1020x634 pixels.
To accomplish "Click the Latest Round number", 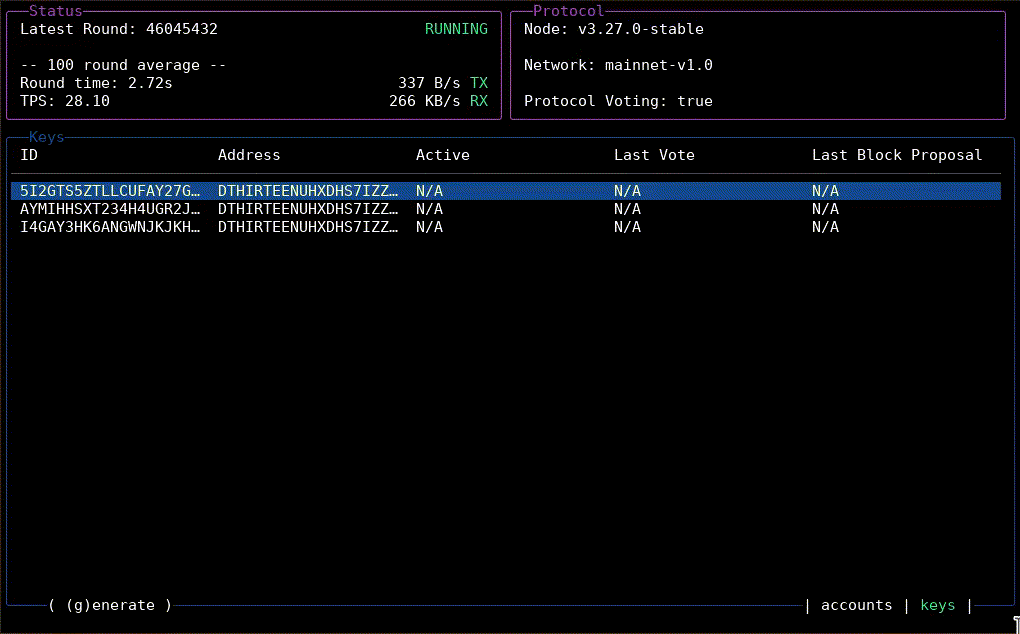I will coord(182,29).
